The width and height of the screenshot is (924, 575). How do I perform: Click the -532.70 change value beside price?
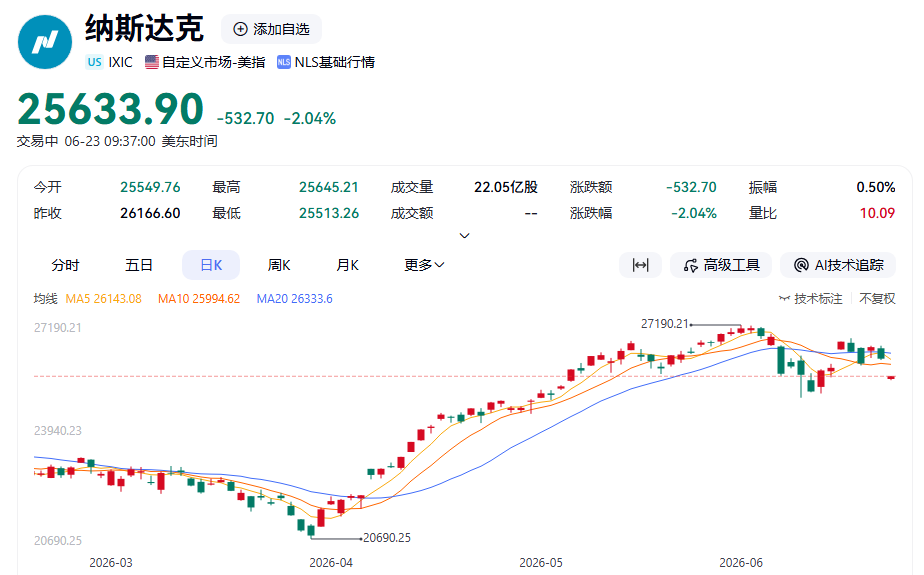(246, 118)
